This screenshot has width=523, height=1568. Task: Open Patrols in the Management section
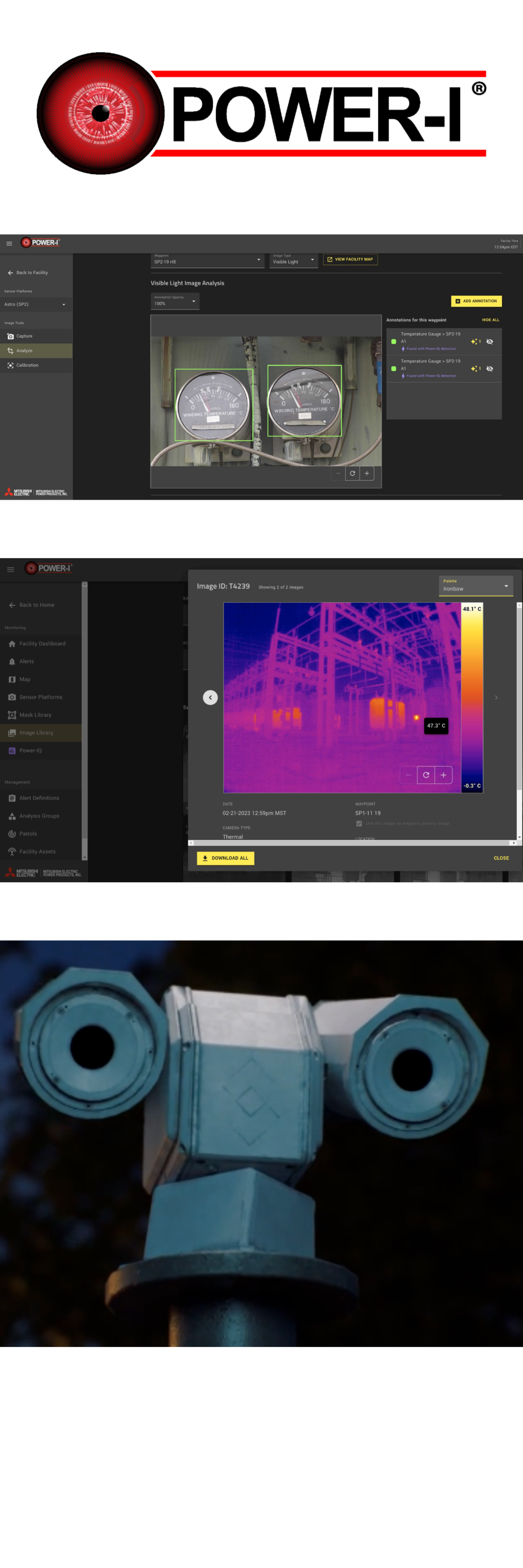click(x=27, y=834)
